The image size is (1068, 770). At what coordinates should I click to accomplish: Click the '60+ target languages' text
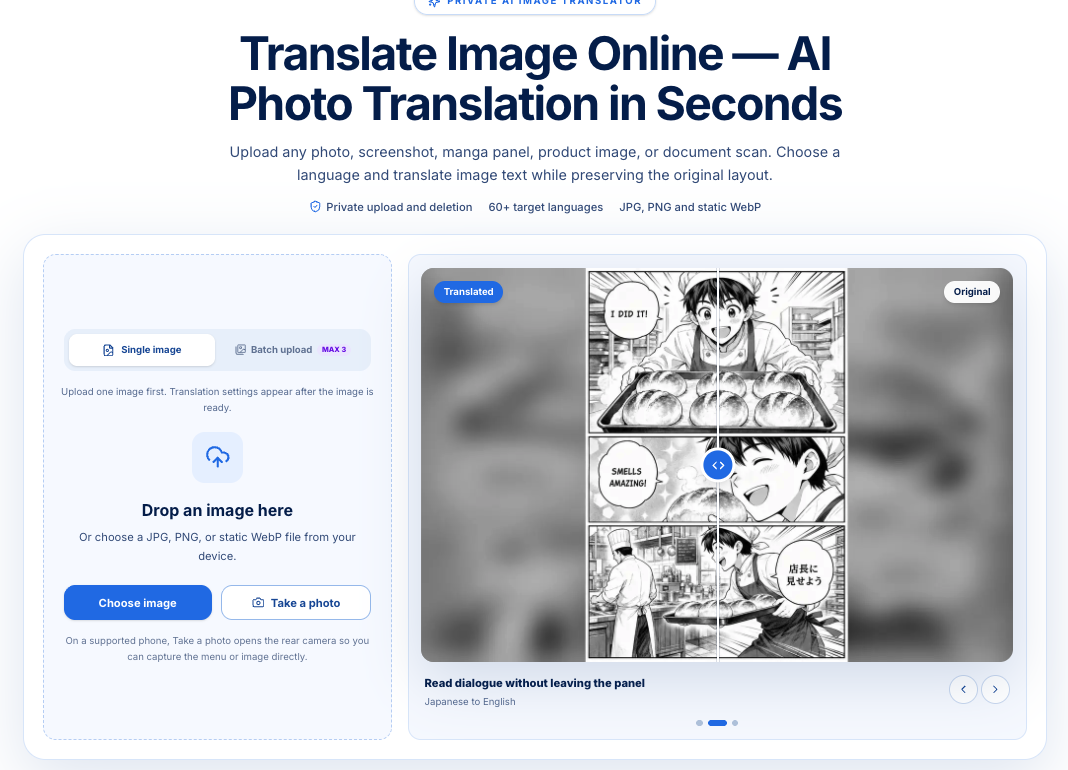click(x=546, y=207)
